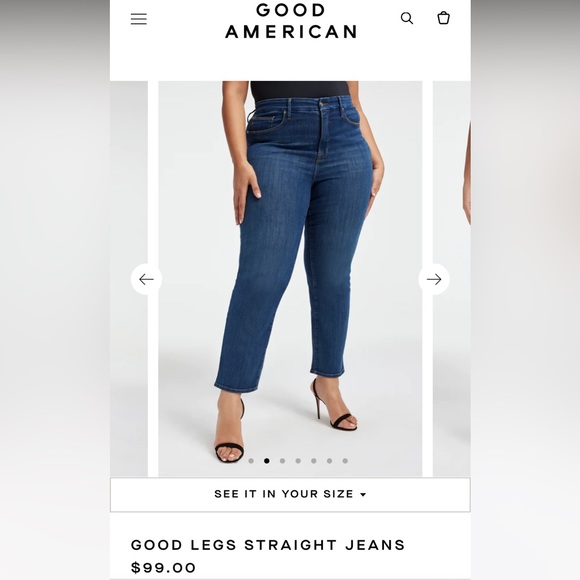Open the search magnifier icon
This screenshot has width=580, height=580.
click(x=407, y=18)
